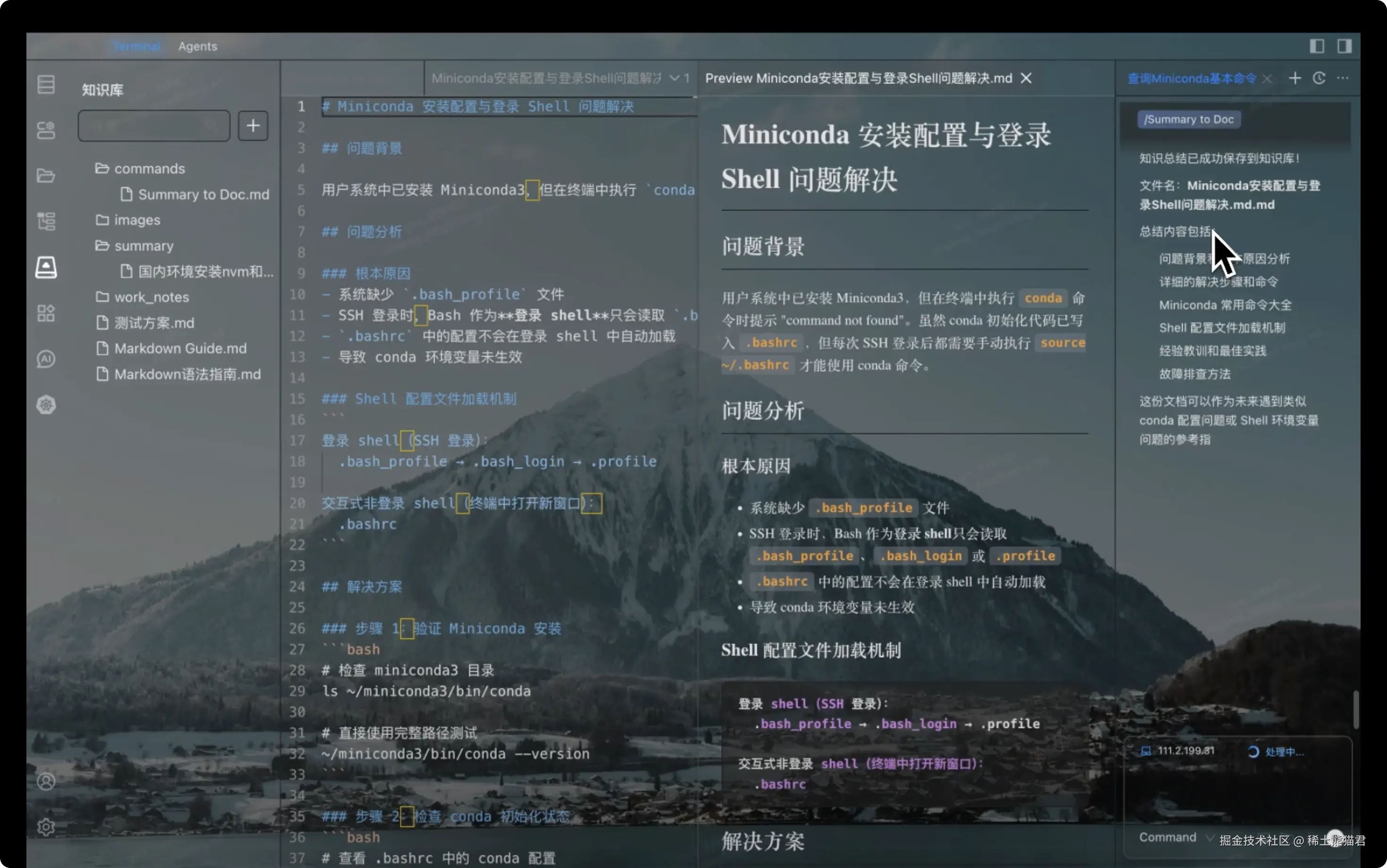Open the file folder sidebar icon
The image size is (1387, 868).
tap(46, 175)
